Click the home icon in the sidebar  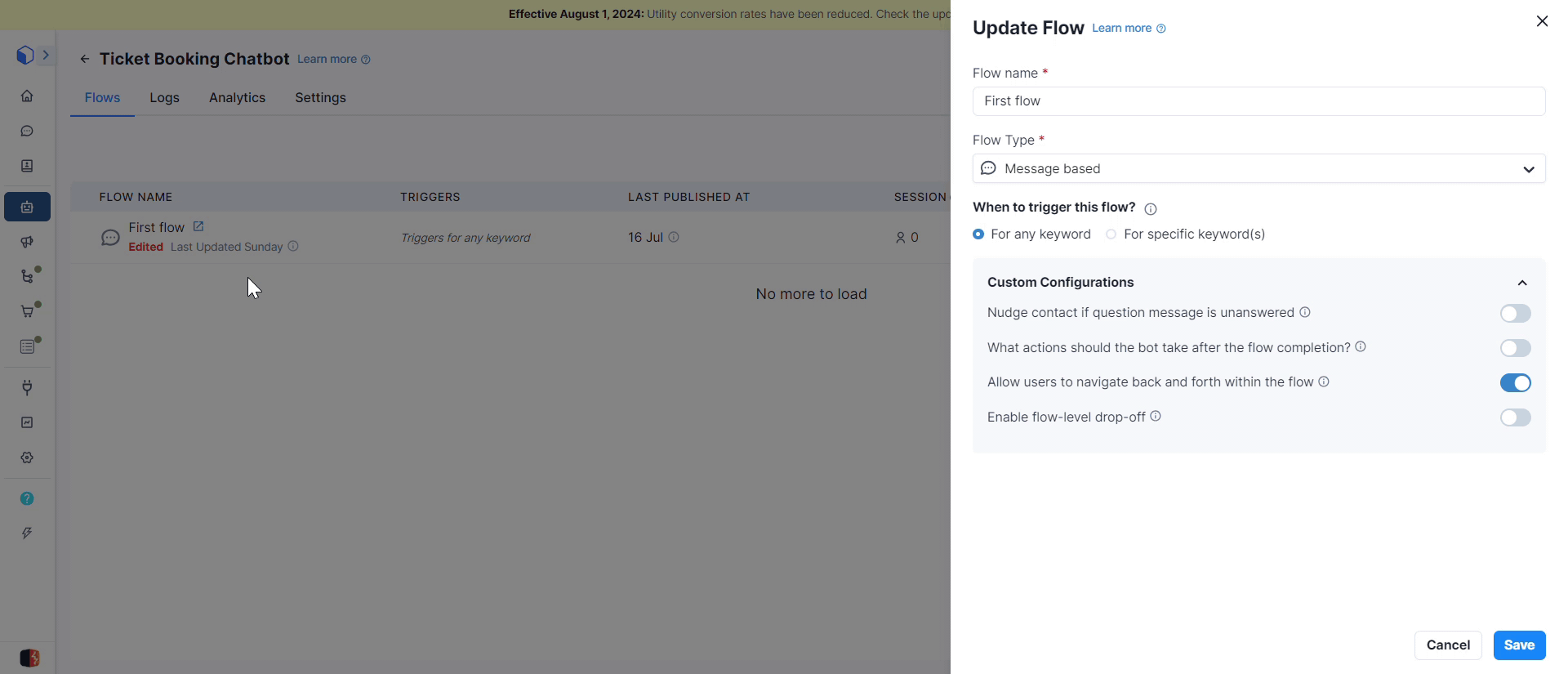27,96
